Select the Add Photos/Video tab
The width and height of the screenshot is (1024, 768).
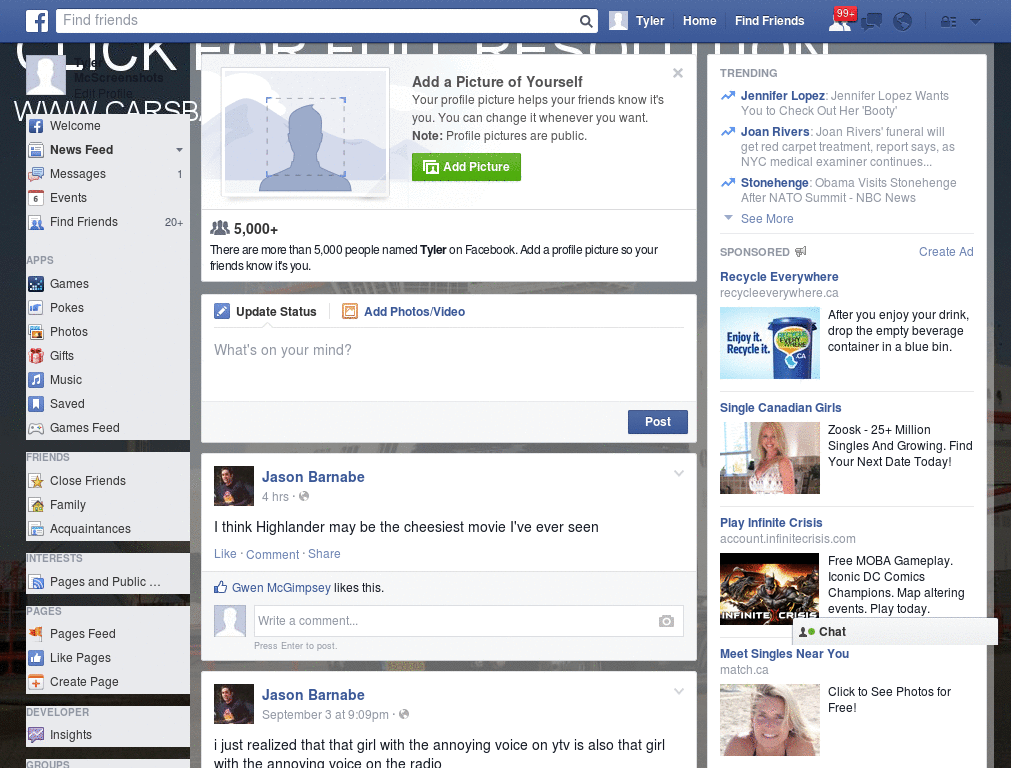point(404,312)
